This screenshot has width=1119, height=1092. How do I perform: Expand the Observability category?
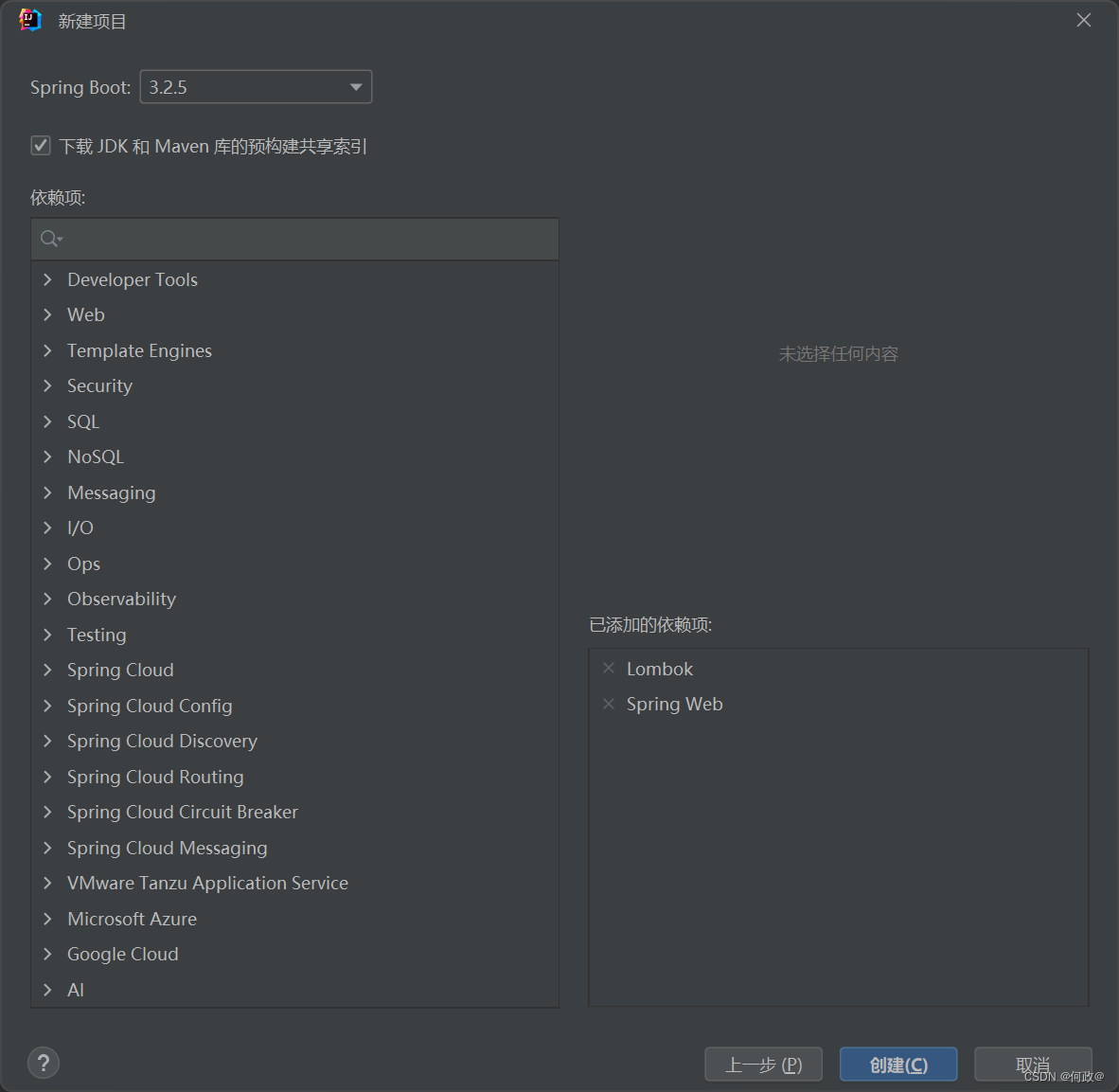[48, 599]
